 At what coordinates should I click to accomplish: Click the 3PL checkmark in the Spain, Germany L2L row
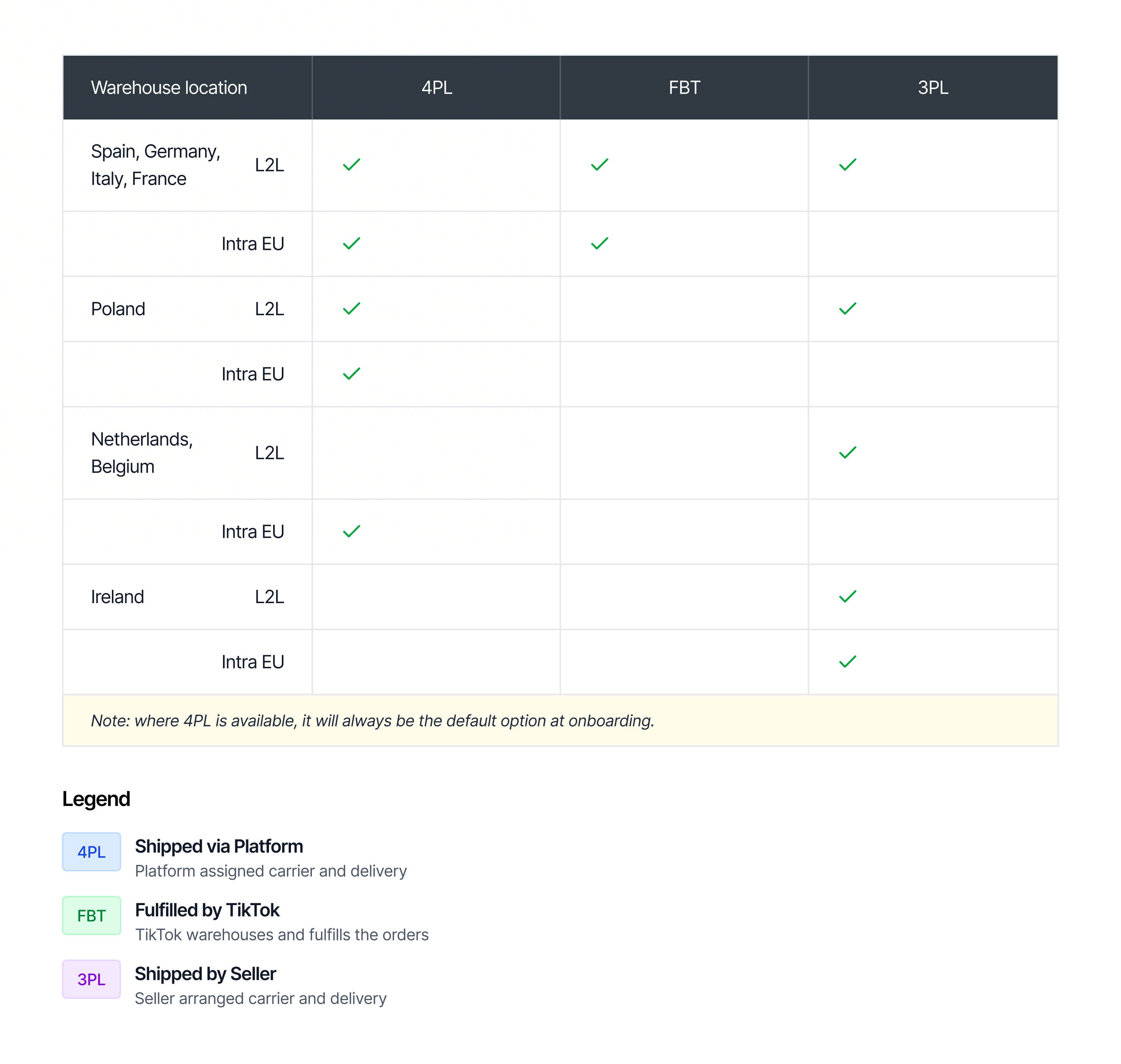(x=847, y=165)
